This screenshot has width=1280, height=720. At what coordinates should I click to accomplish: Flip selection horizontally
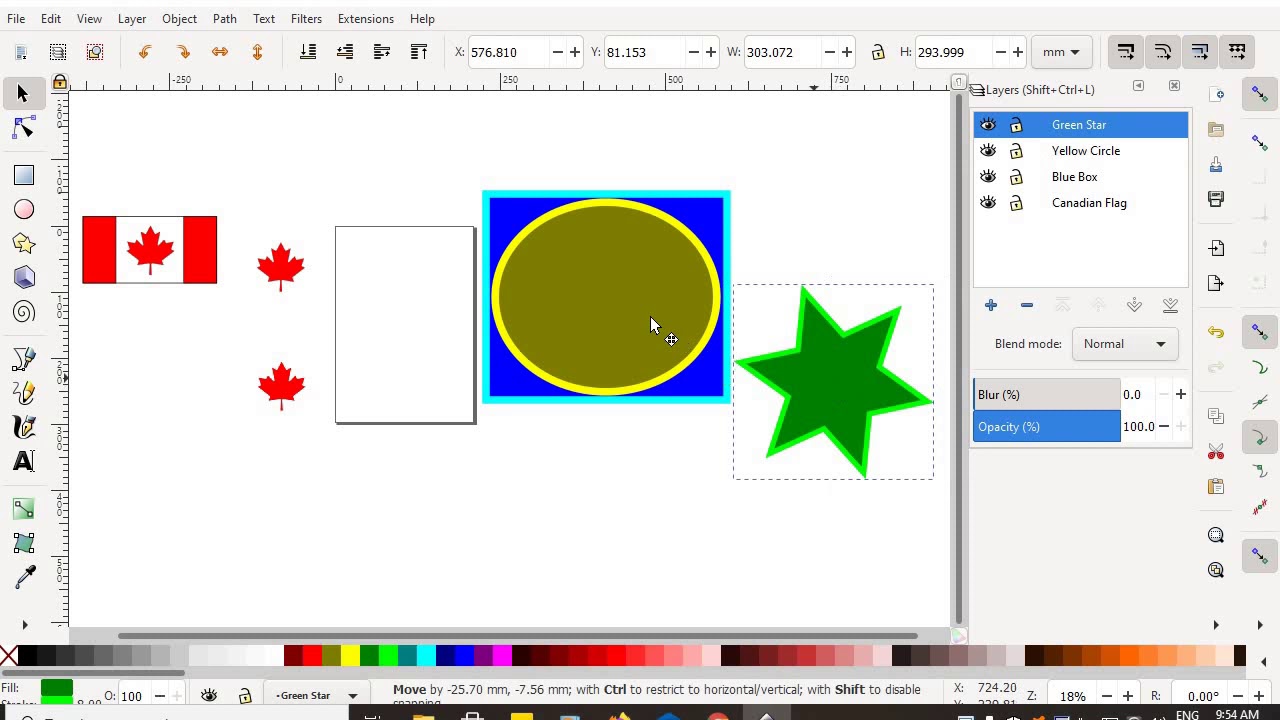click(x=220, y=52)
